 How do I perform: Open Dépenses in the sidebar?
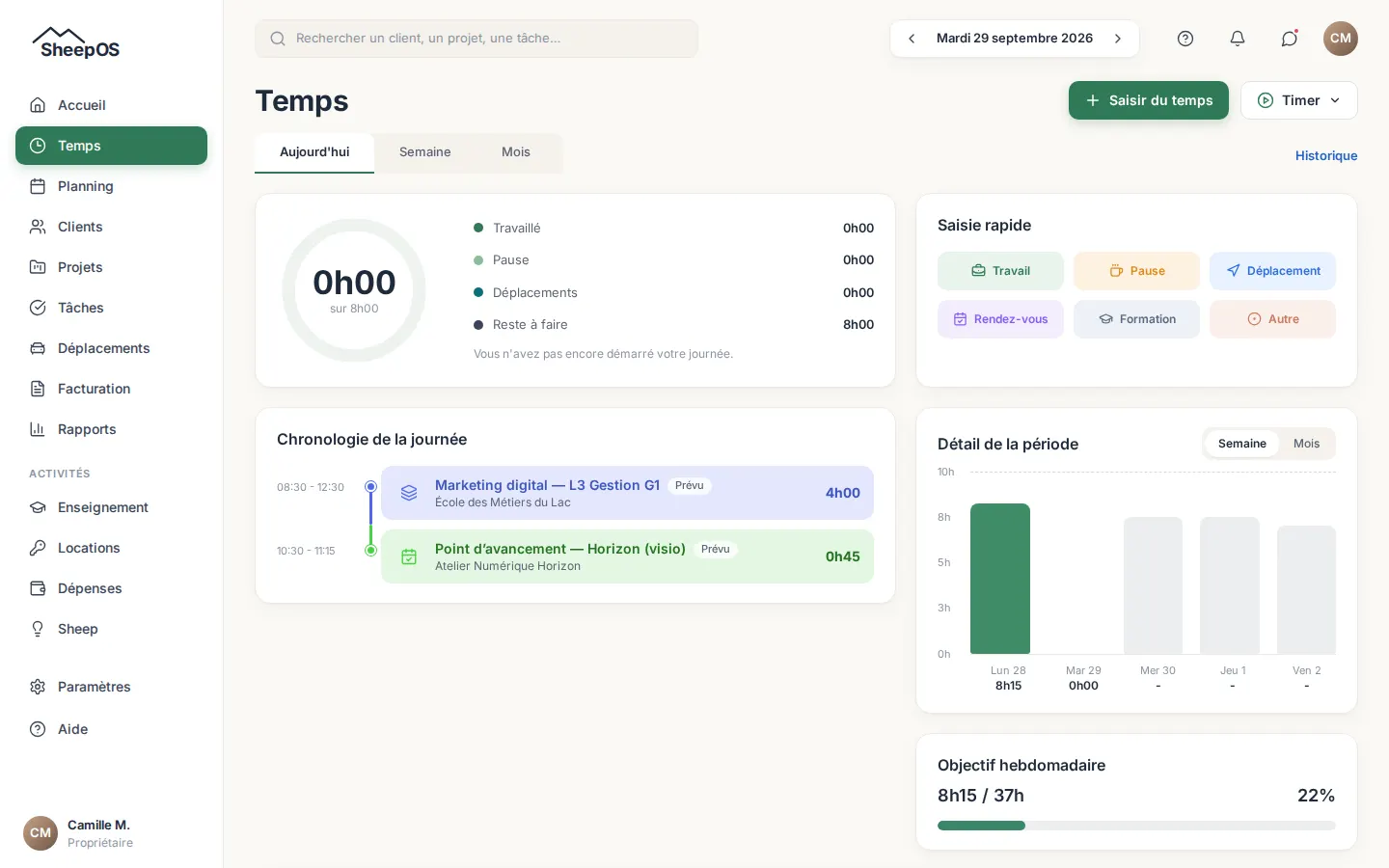point(111,588)
